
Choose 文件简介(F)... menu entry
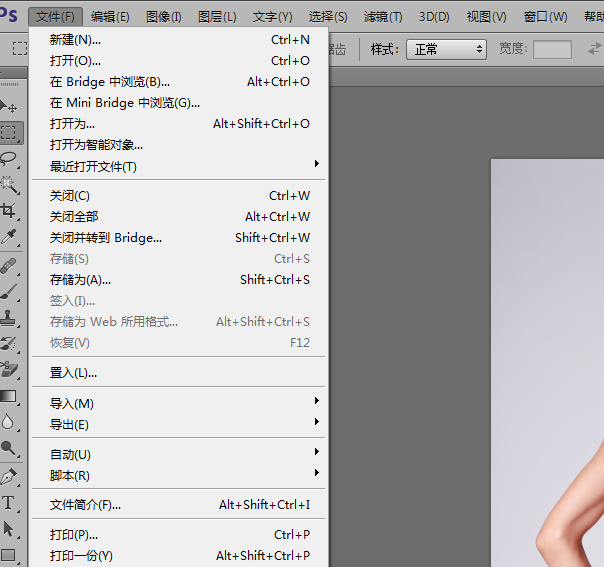tap(179, 505)
